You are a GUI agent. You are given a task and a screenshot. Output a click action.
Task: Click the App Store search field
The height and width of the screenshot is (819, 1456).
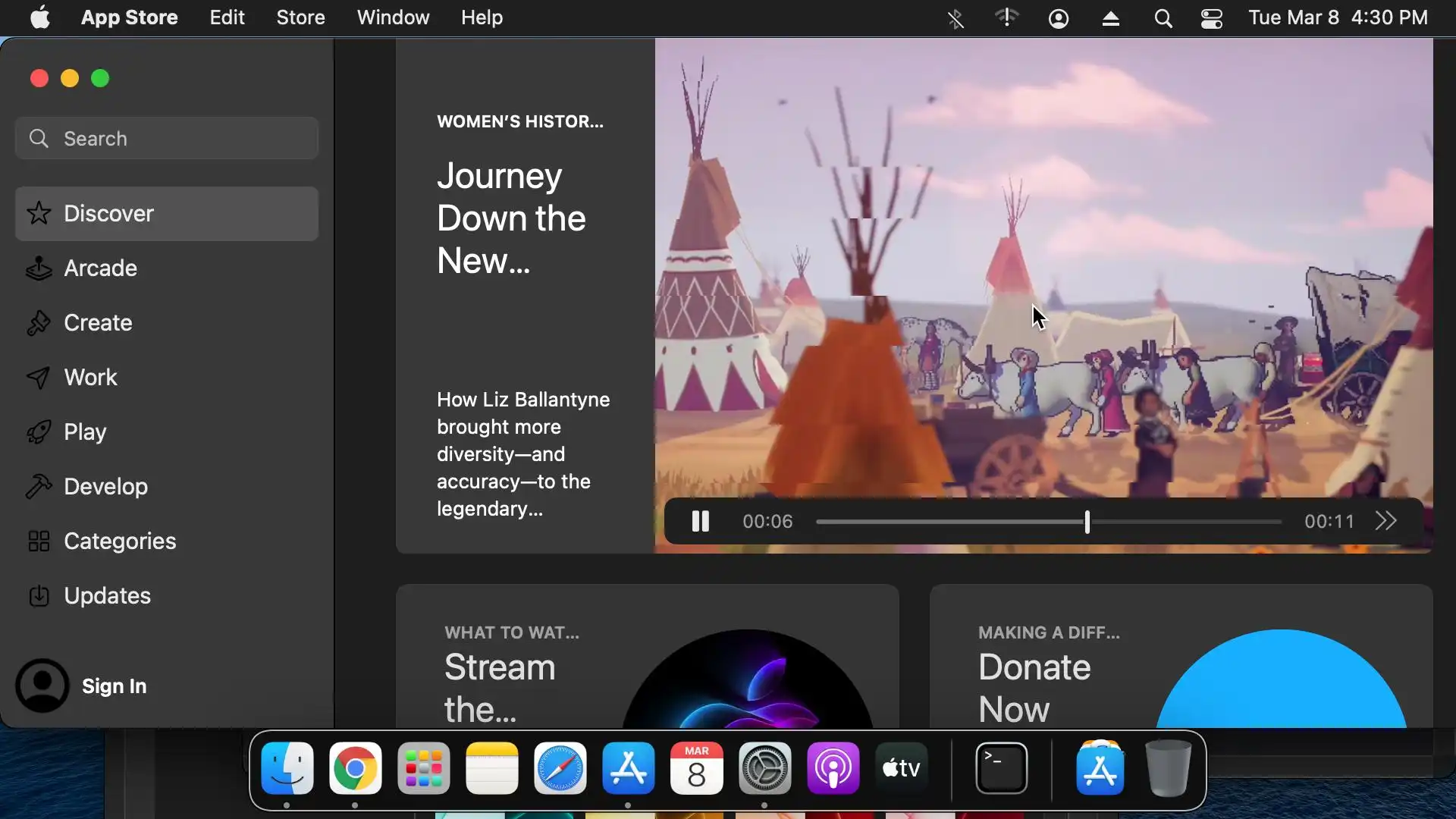pyautogui.click(x=167, y=139)
